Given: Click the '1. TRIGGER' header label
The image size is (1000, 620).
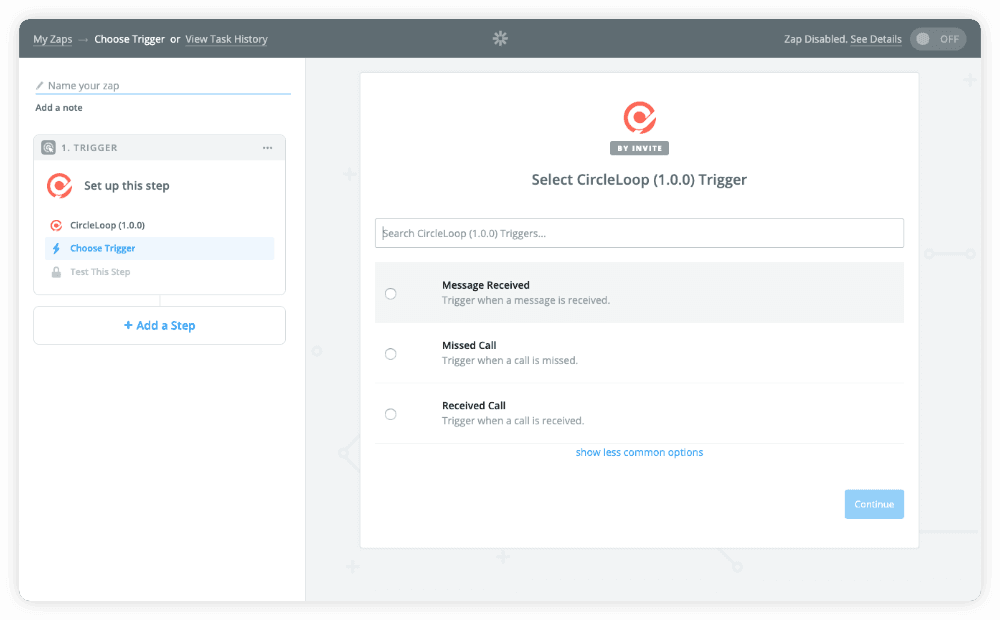Looking at the screenshot, I should (89, 148).
